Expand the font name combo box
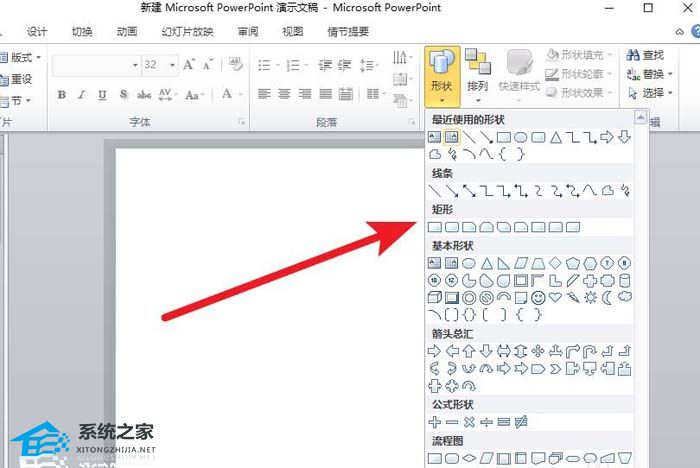700x468 pixels. pyautogui.click(x=135, y=65)
